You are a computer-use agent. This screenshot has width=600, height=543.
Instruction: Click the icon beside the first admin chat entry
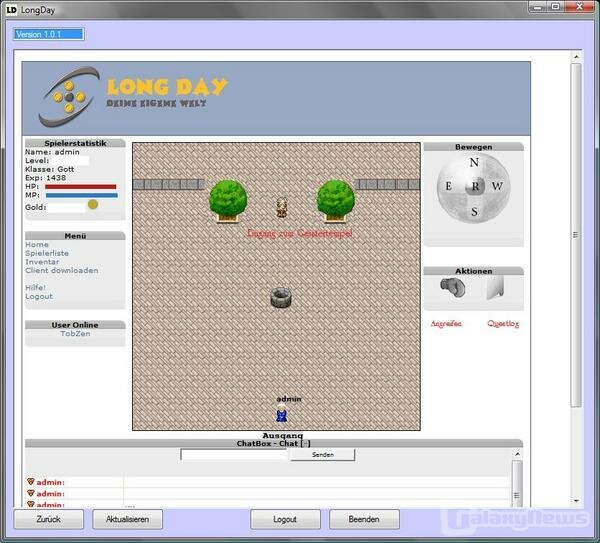click(x=31, y=481)
